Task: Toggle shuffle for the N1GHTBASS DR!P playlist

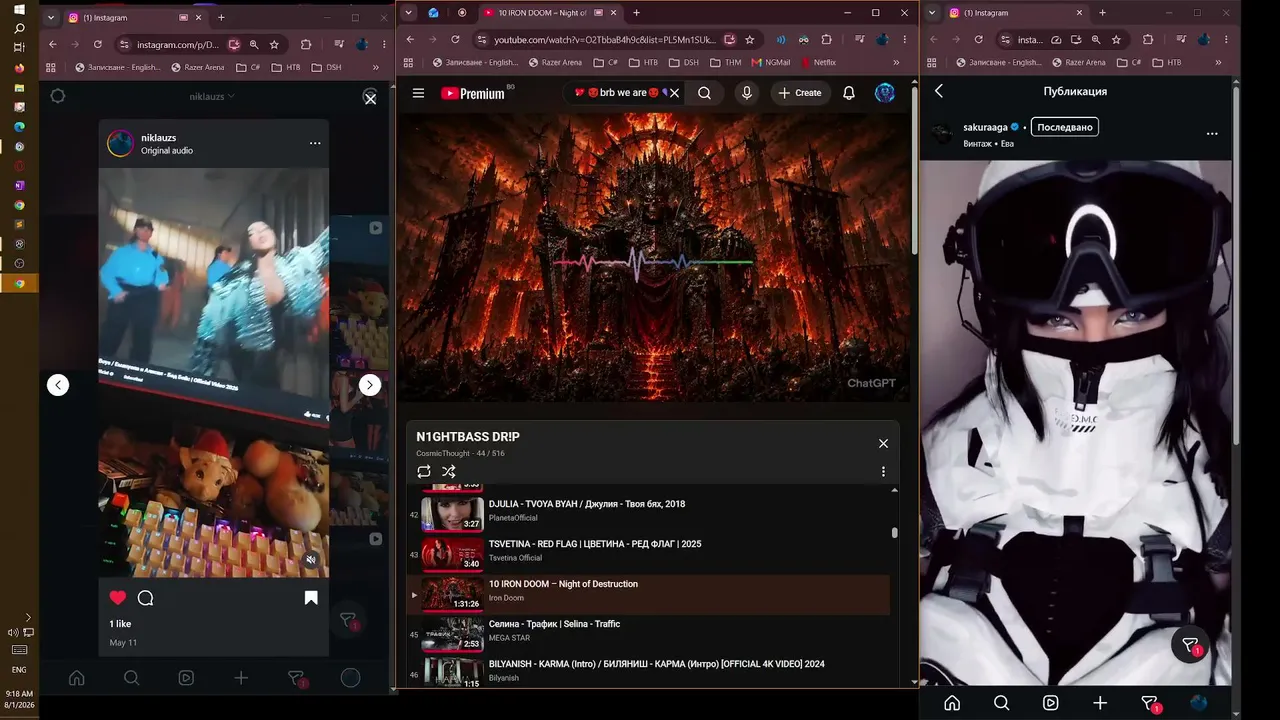Action: click(x=449, y=471)
